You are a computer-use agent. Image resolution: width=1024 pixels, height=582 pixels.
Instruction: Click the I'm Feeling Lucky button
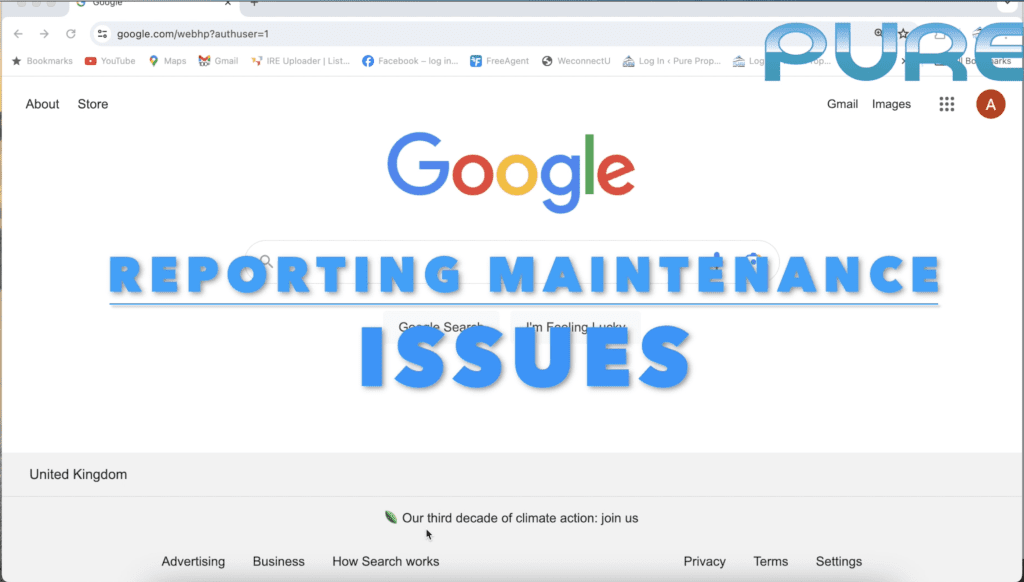pos(575,327)
